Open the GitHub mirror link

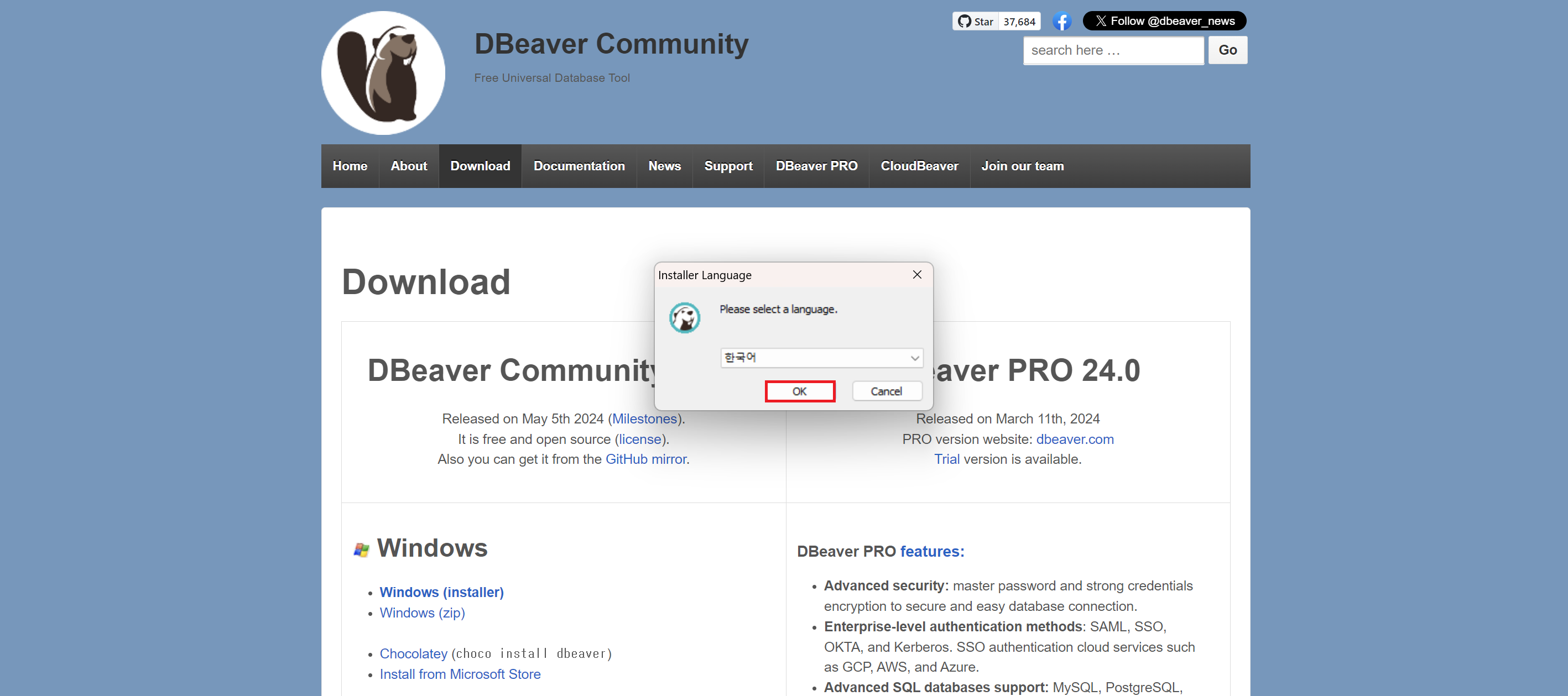pos(646,459)
